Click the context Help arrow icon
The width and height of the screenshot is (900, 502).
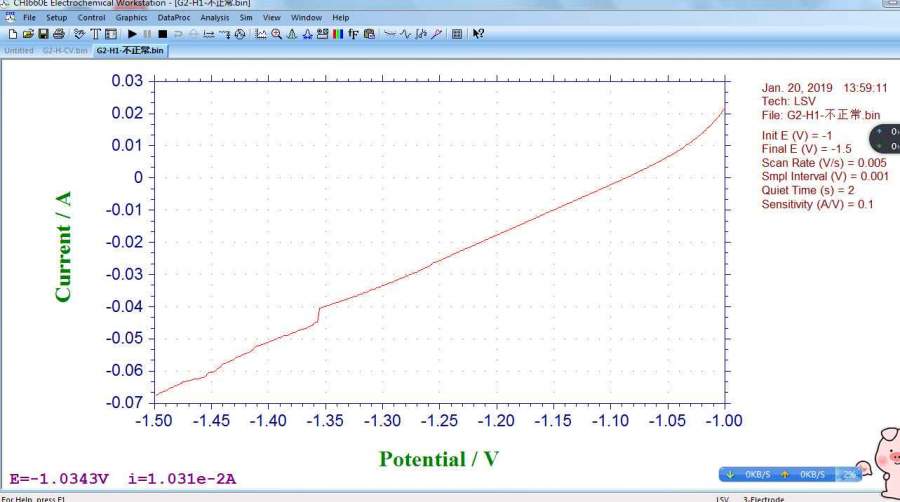(x=478, y=34)
